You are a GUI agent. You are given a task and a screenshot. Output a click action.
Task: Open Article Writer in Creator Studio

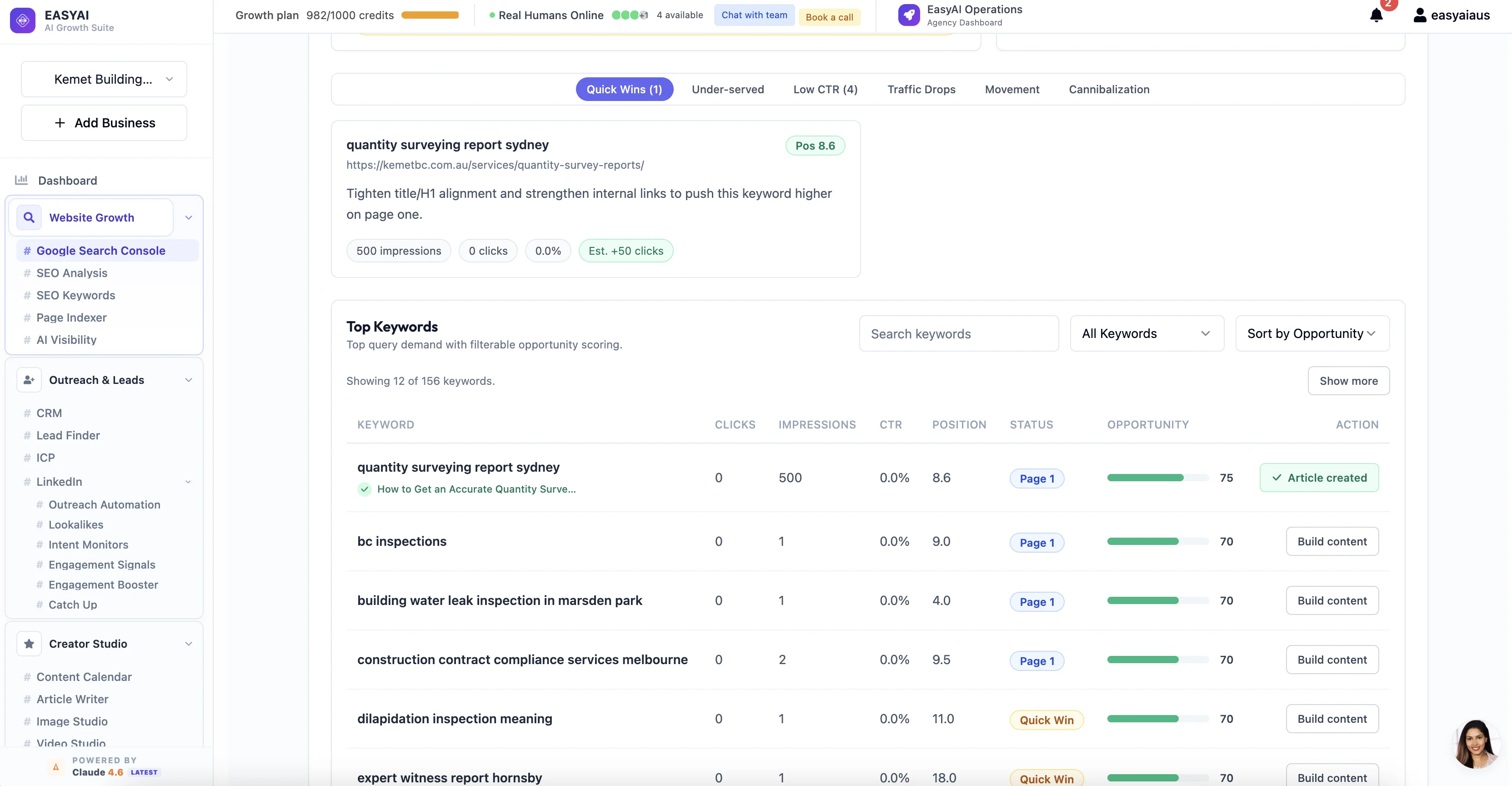tap(72, 699)
